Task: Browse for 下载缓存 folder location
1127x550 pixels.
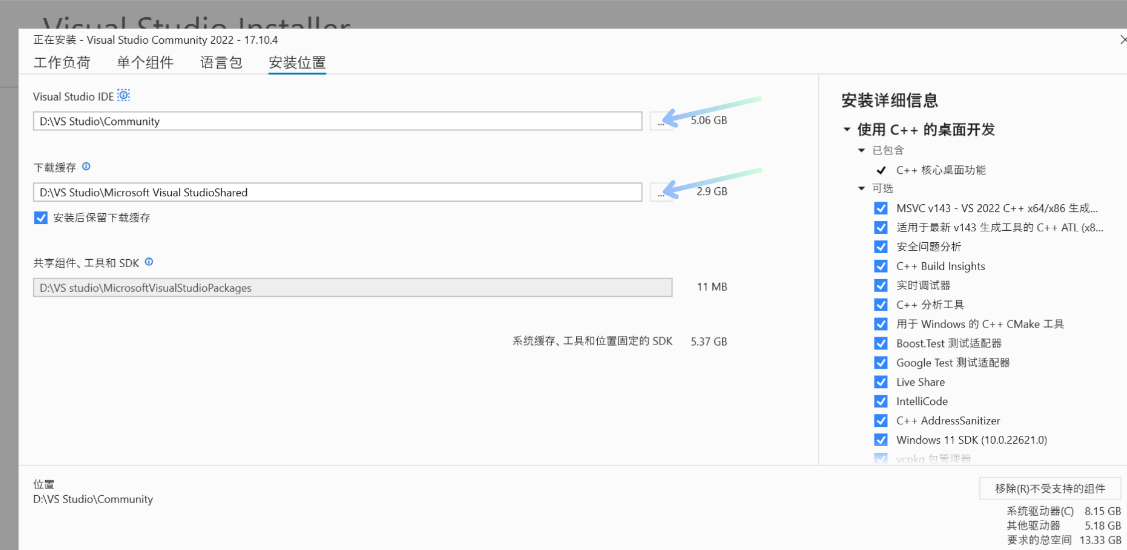Action: point(661,192)
